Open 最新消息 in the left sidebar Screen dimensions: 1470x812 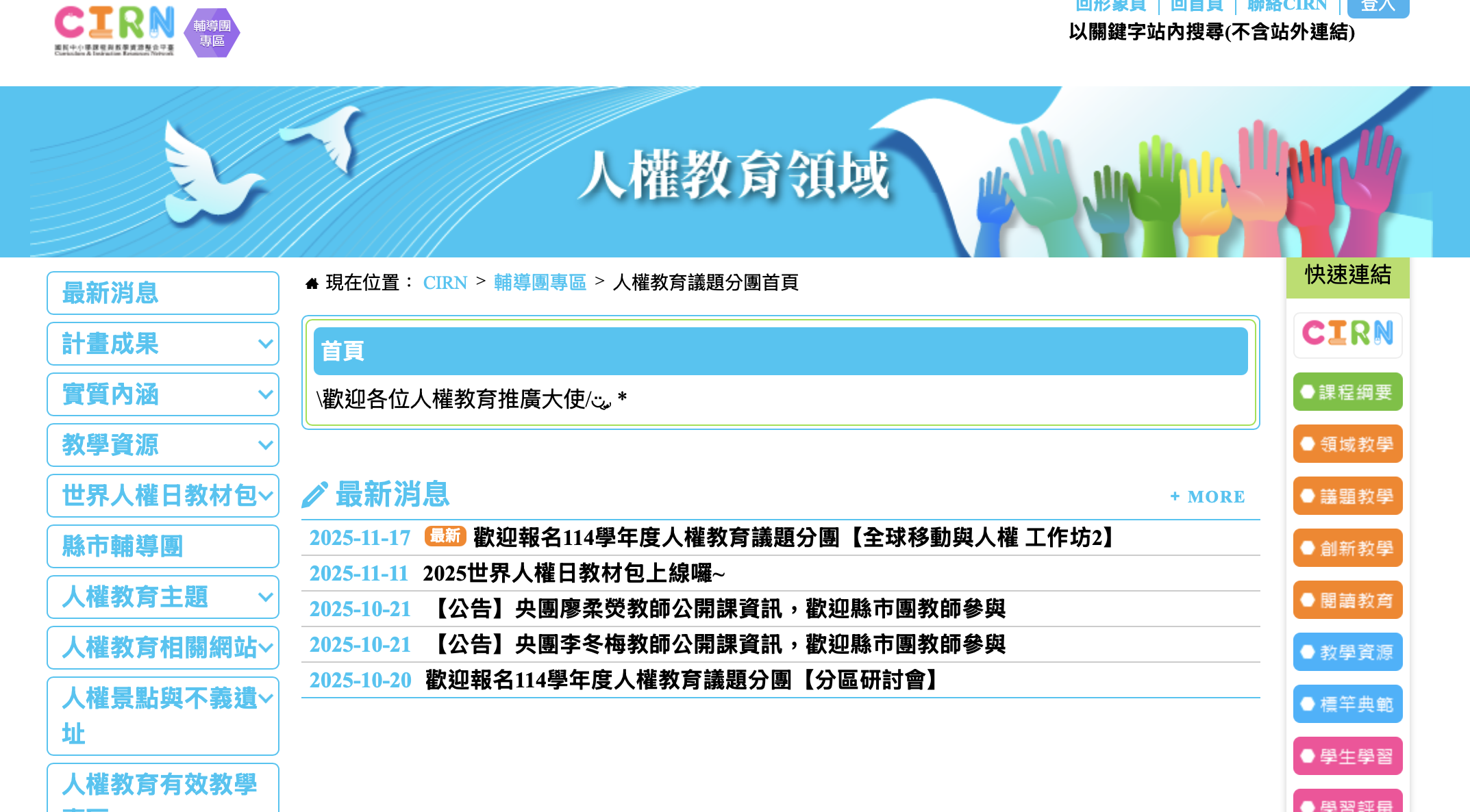(163, 293)
